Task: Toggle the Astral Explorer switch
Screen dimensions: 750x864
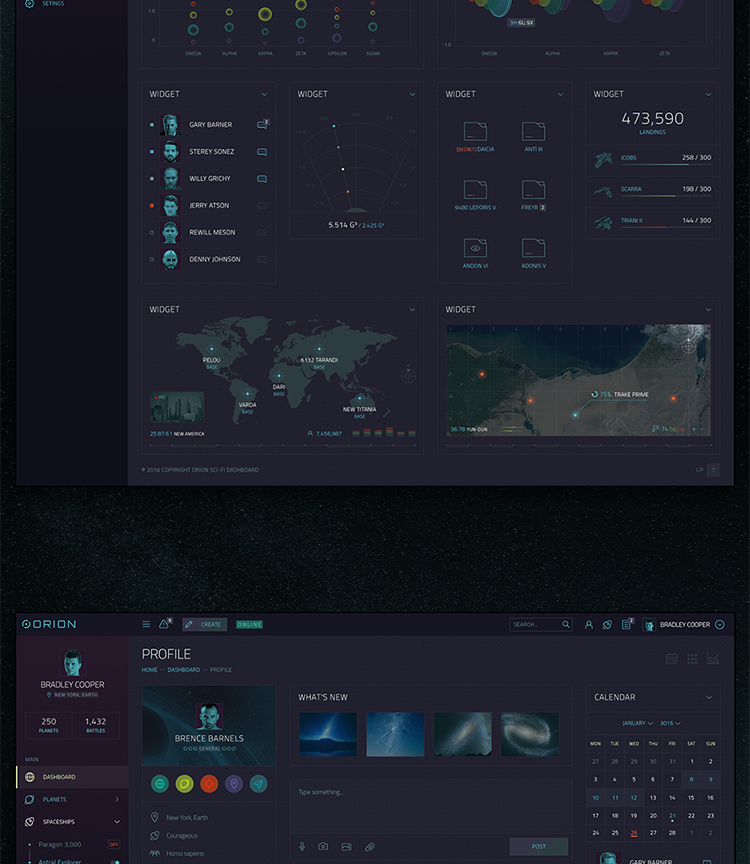Action: pyautogui.click(x=115, y=861)
